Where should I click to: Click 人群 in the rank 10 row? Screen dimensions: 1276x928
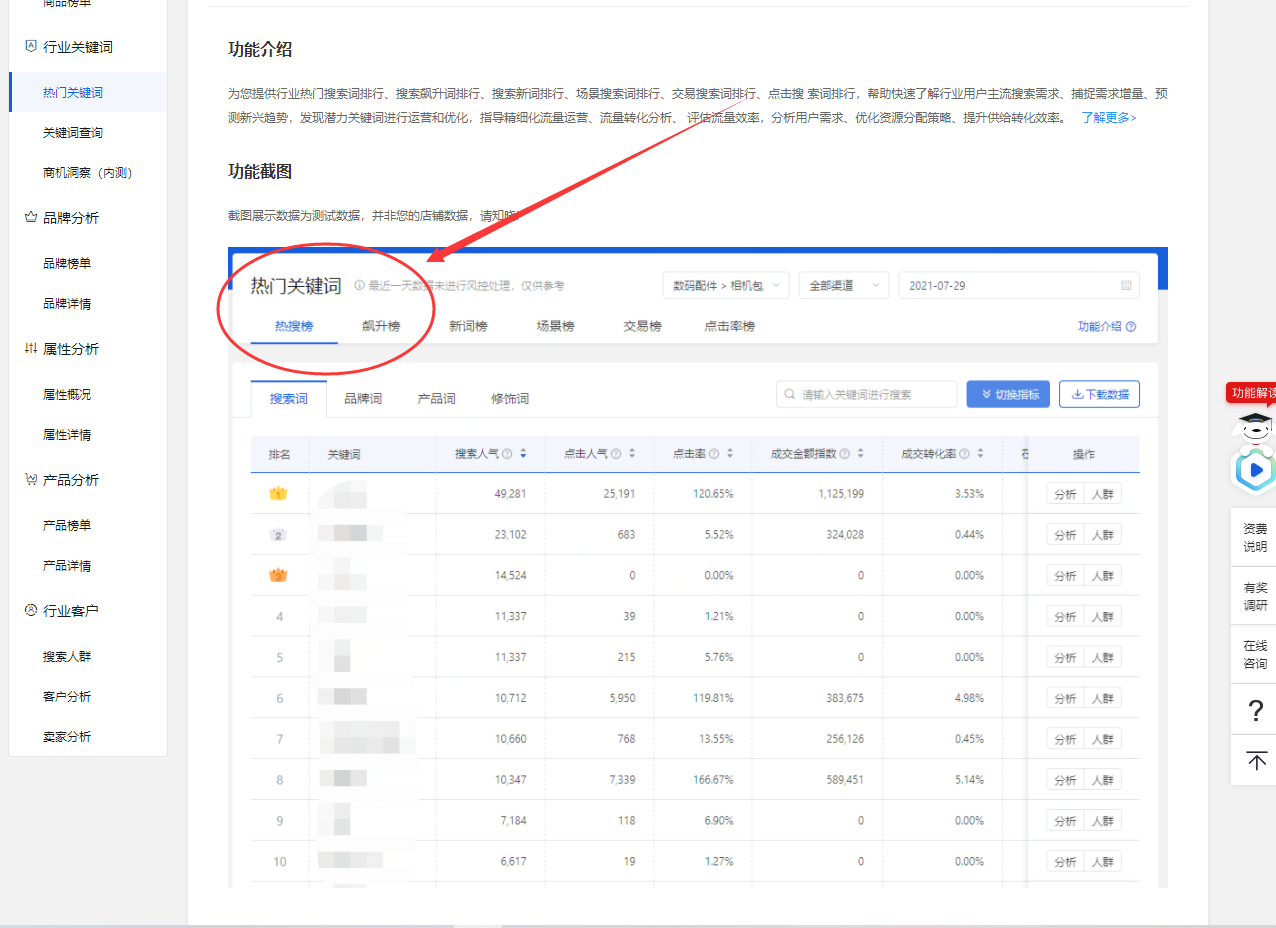tap(1102, 861)
